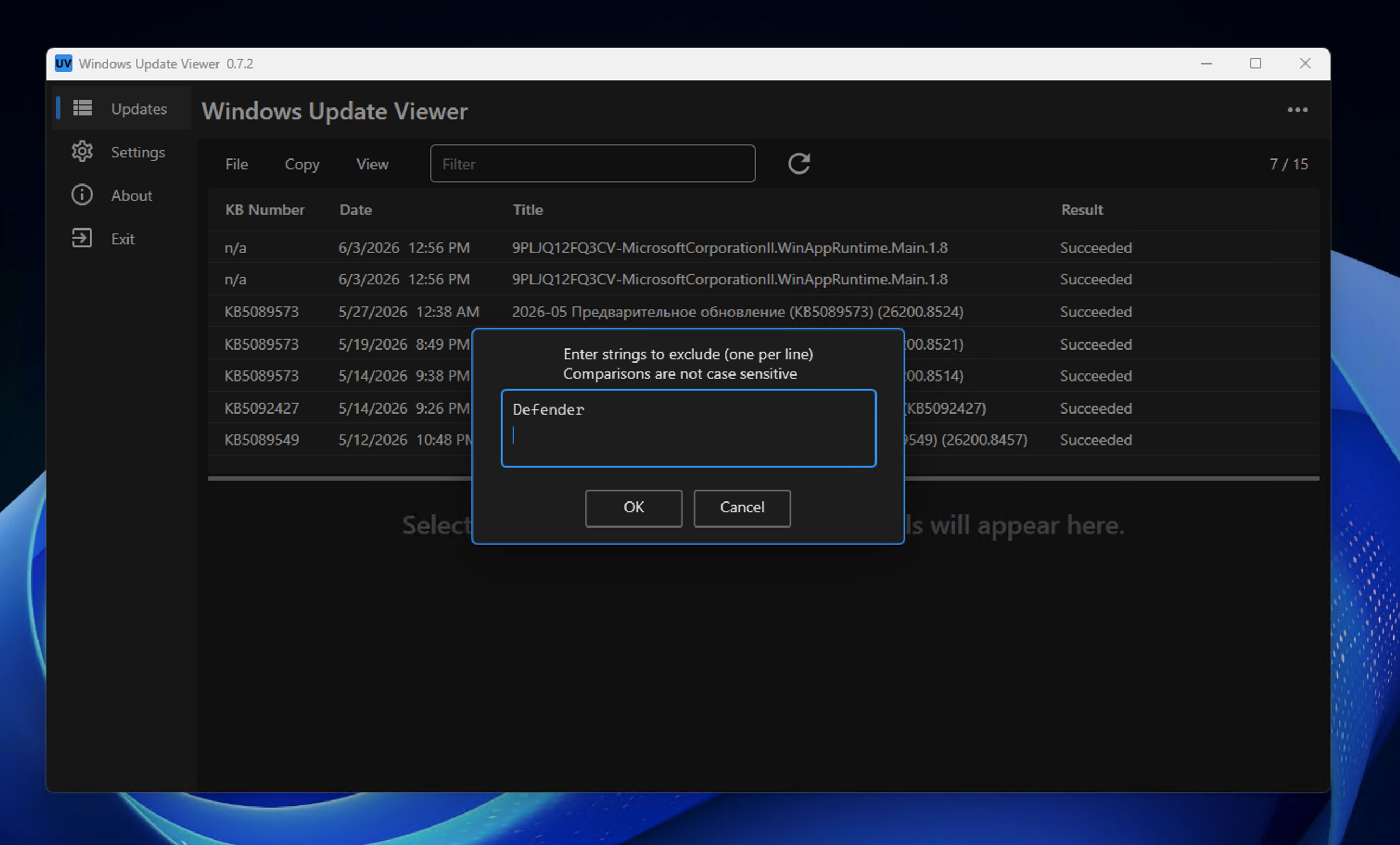Open the three-dot more options menu

(1297, 110)
